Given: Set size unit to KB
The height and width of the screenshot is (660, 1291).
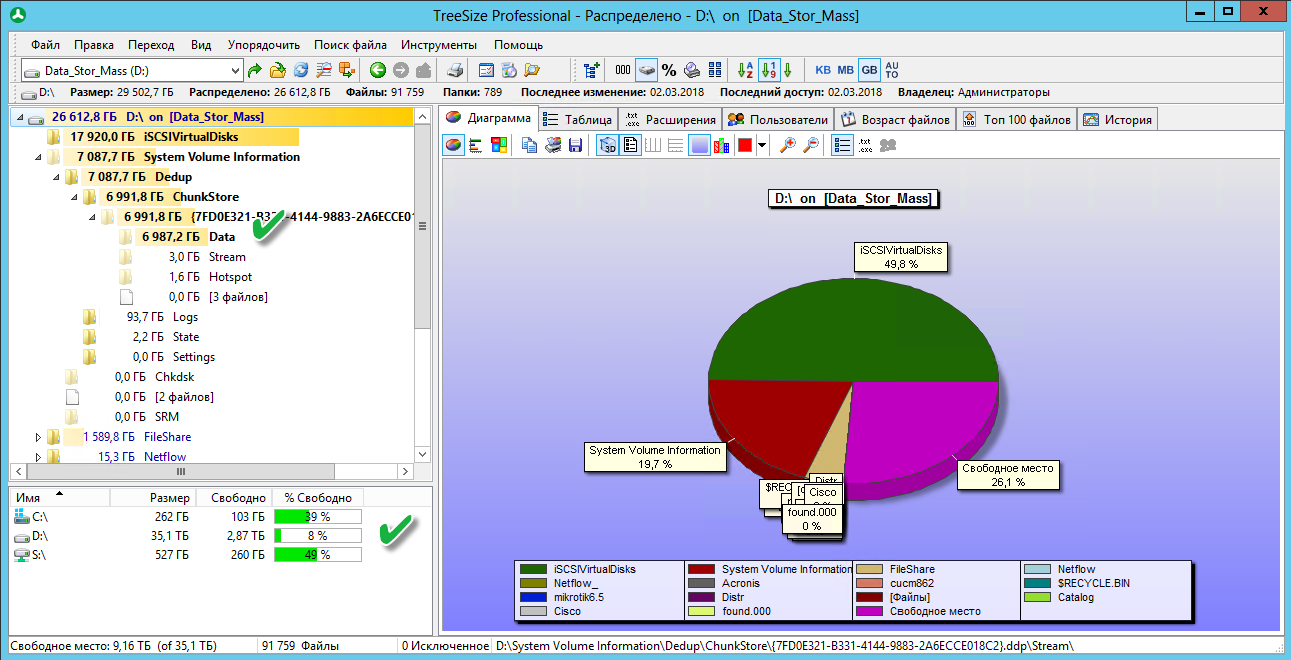Looking at the screenshot, I should tap(823, 70).
